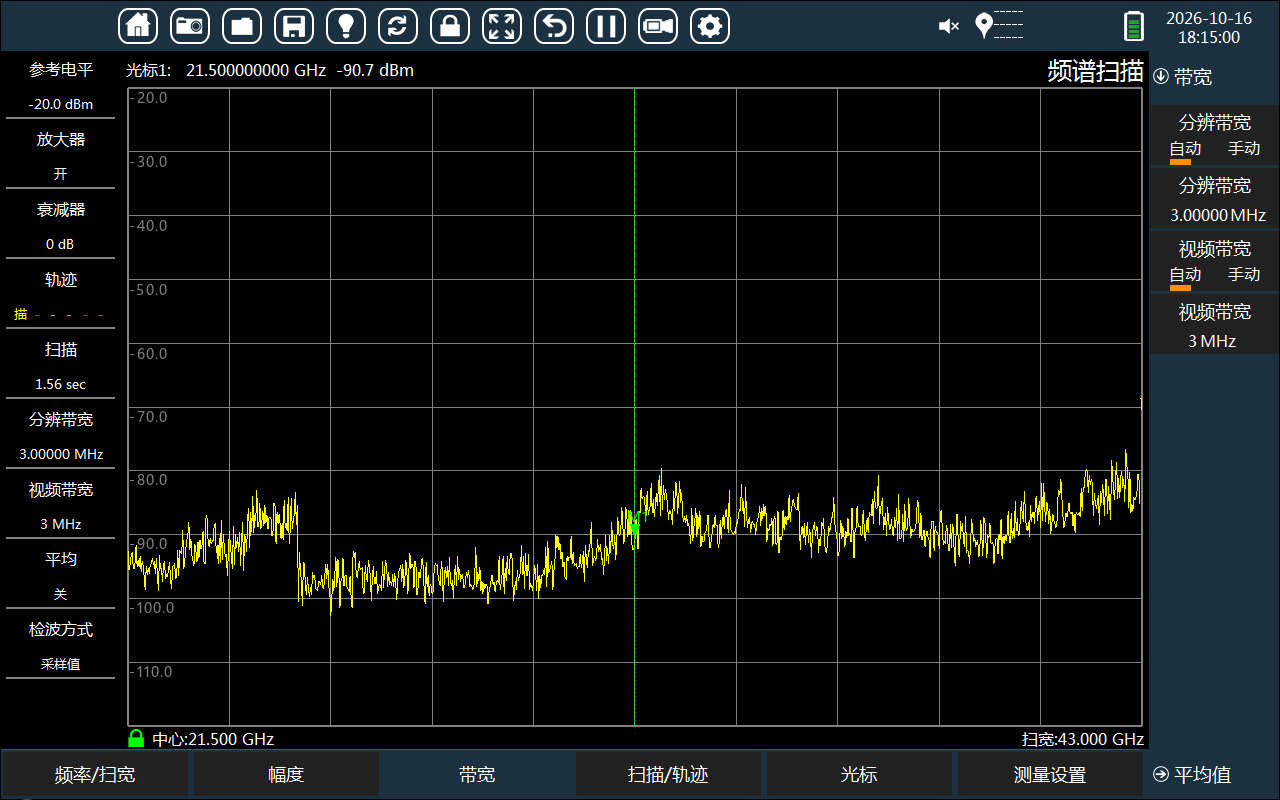Open settings with the gear icon
The height and width of the screenshot is (800, 1280).
710,26
